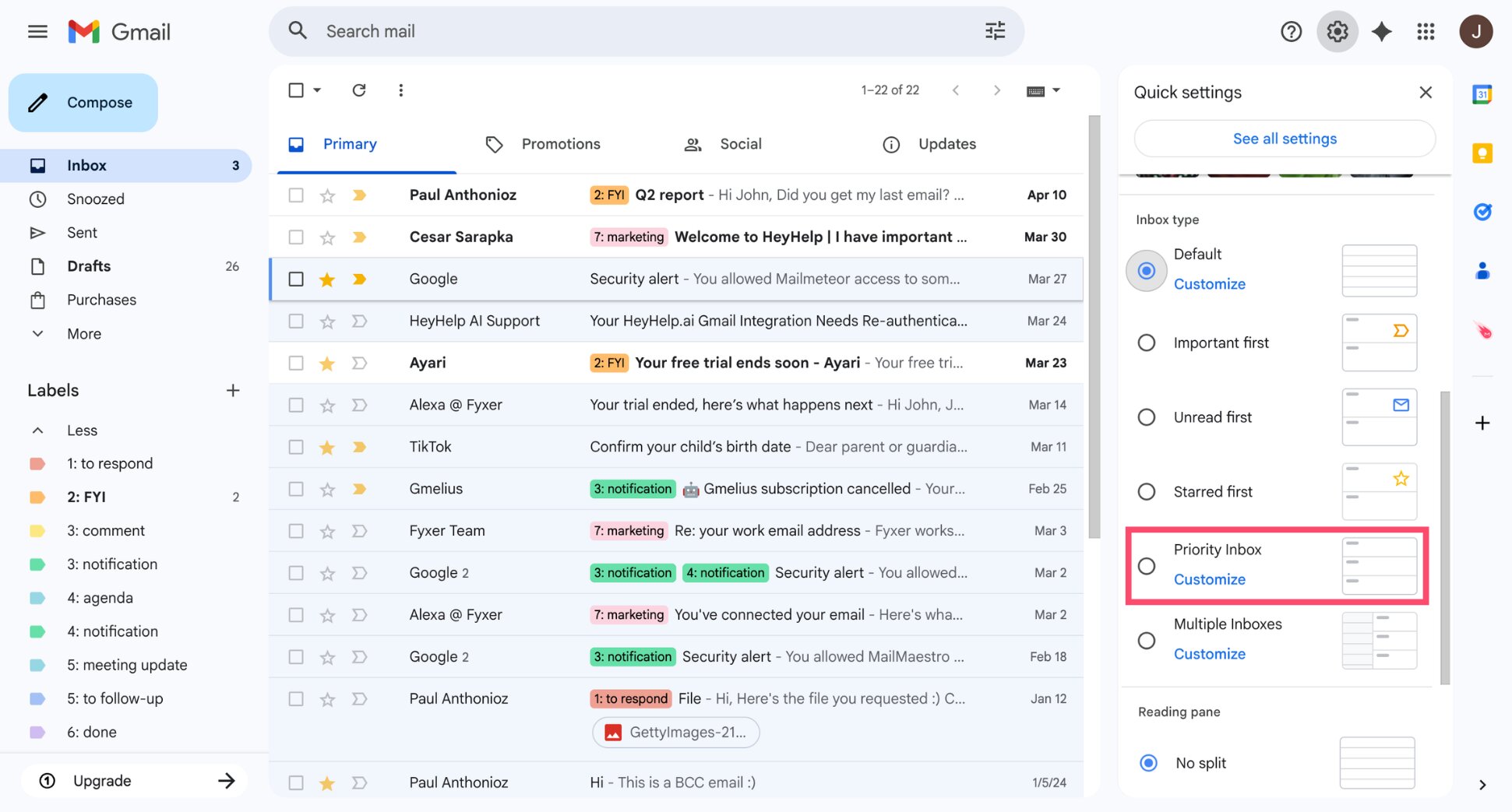Select Priority Inbox radio button

1147,566
